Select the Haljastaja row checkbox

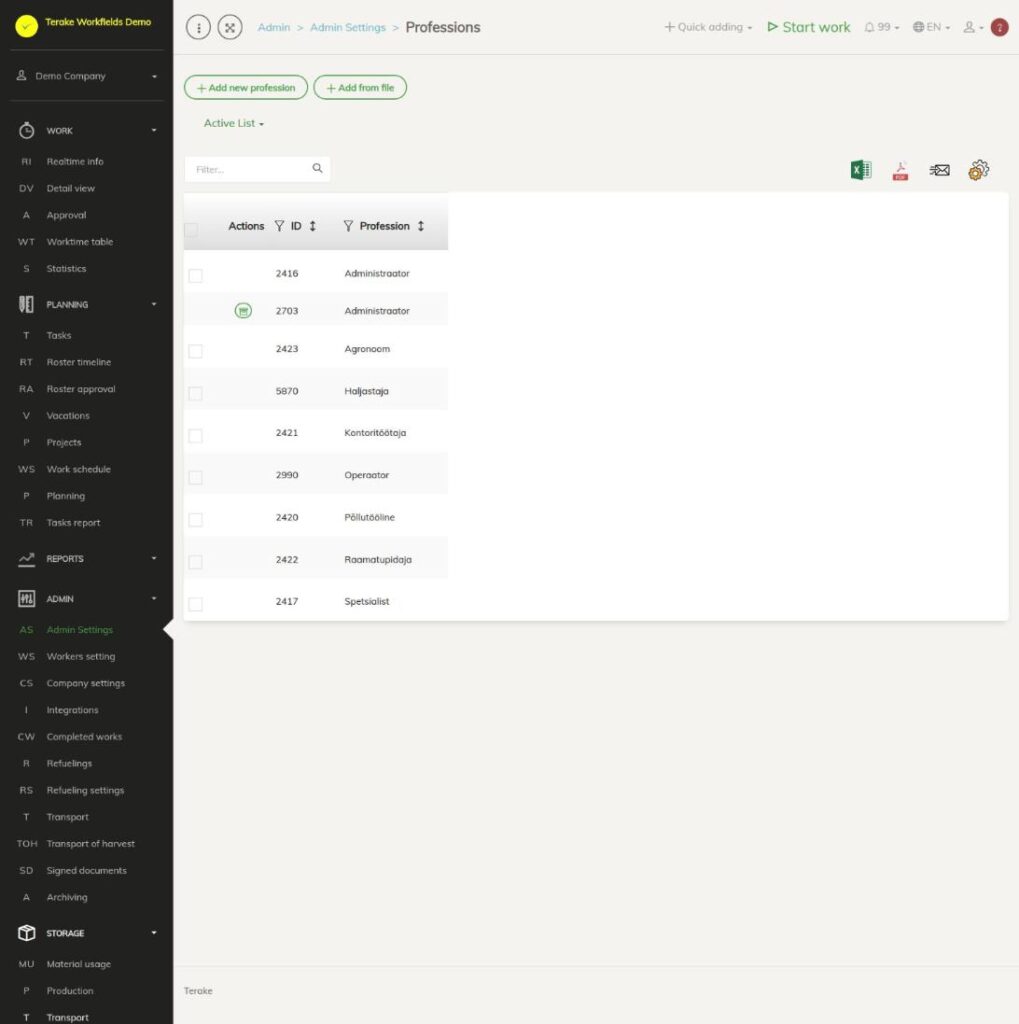pyautogui.click(x=195, y=393)
